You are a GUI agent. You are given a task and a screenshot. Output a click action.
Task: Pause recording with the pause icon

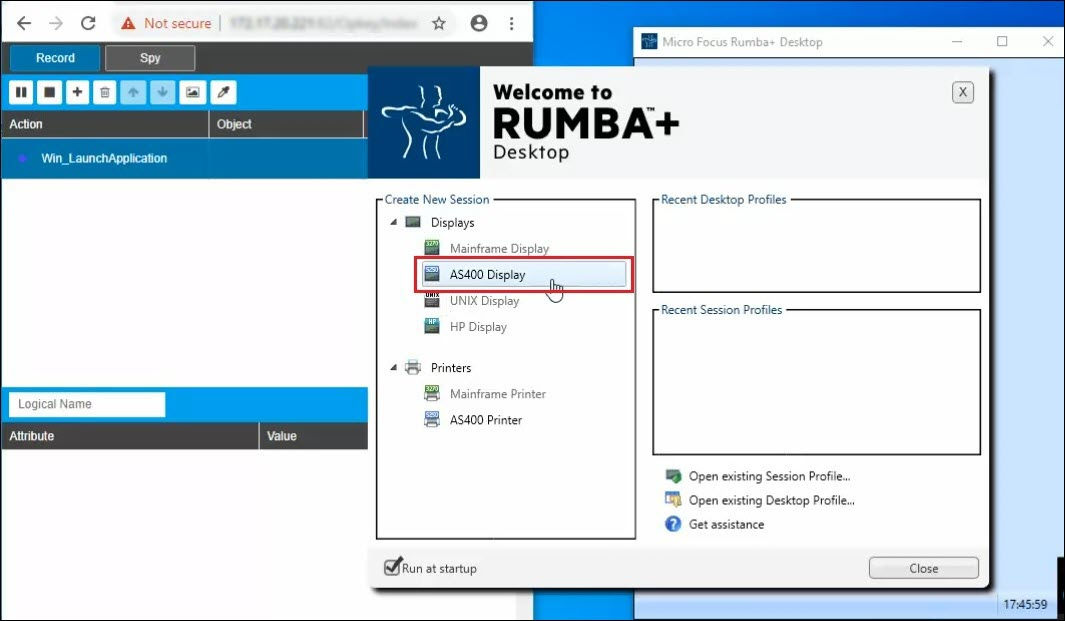pyautogui.click(x=21, y=92)
